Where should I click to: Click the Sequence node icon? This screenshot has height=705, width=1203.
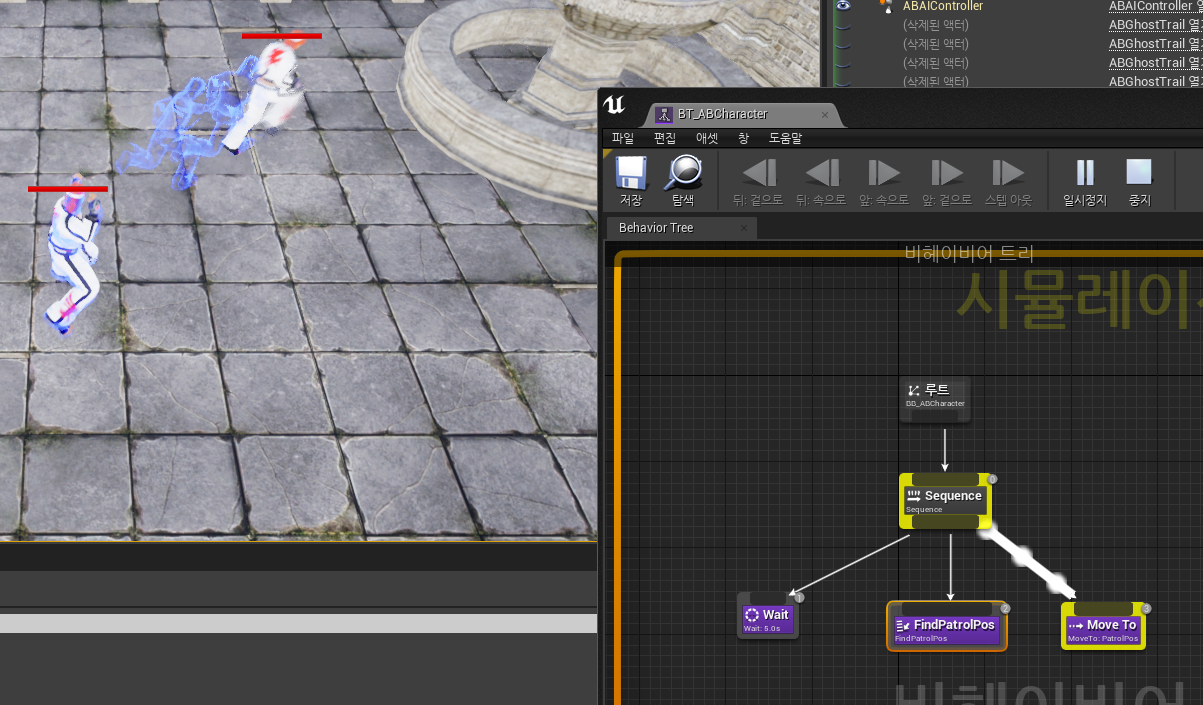[913, 496]
